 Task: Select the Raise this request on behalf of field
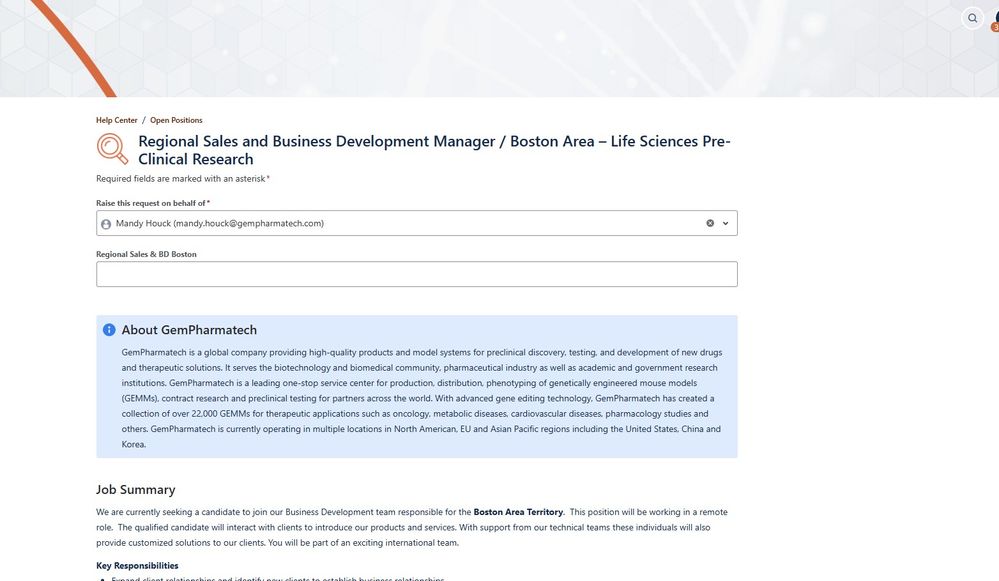pyautogui.click(x=417, y=223)
